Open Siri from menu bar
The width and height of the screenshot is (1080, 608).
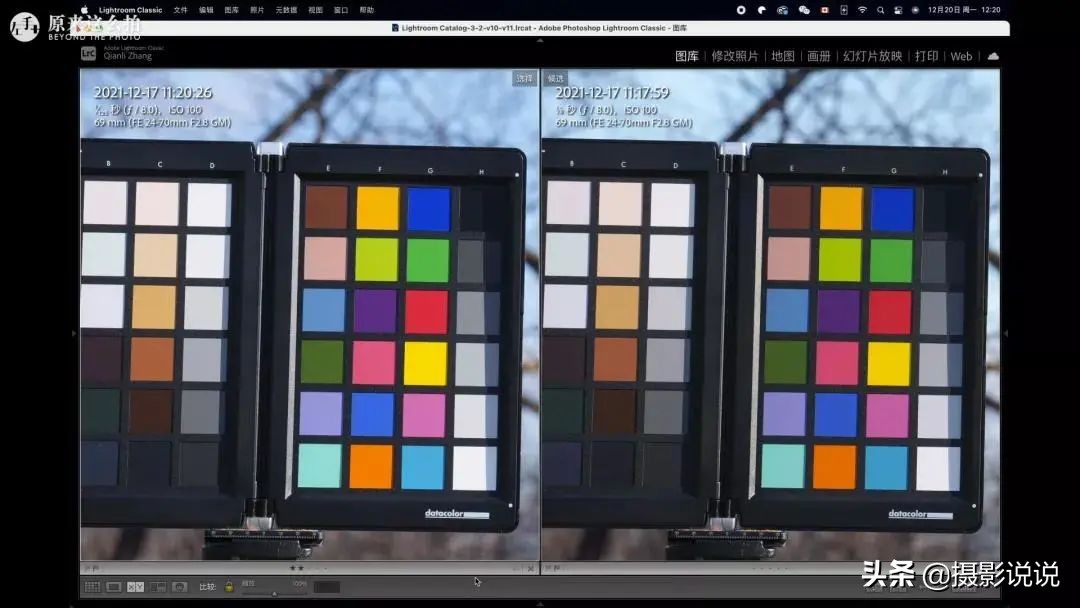(x=915, y=10)
